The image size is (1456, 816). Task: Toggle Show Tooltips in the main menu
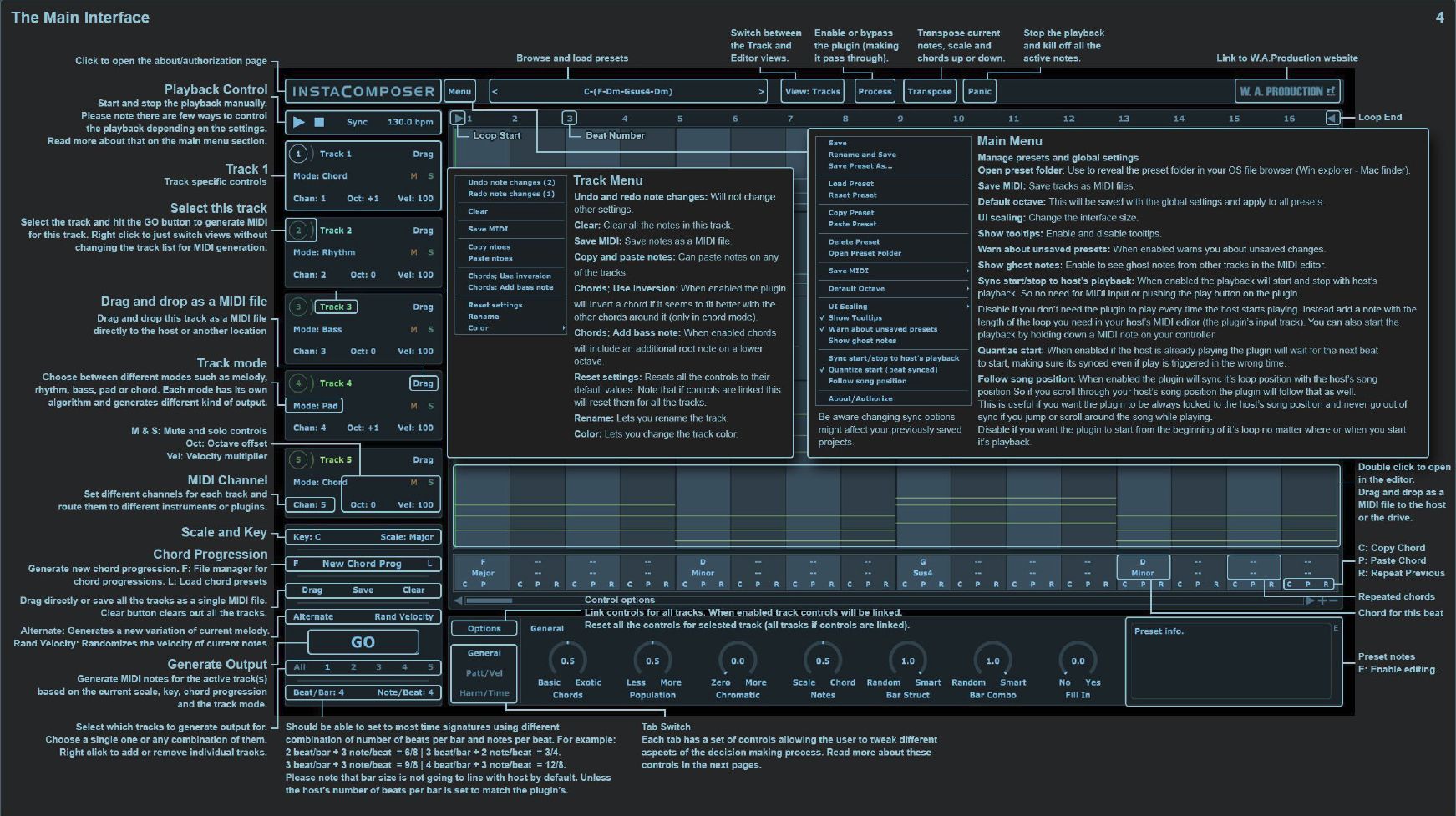855,317
